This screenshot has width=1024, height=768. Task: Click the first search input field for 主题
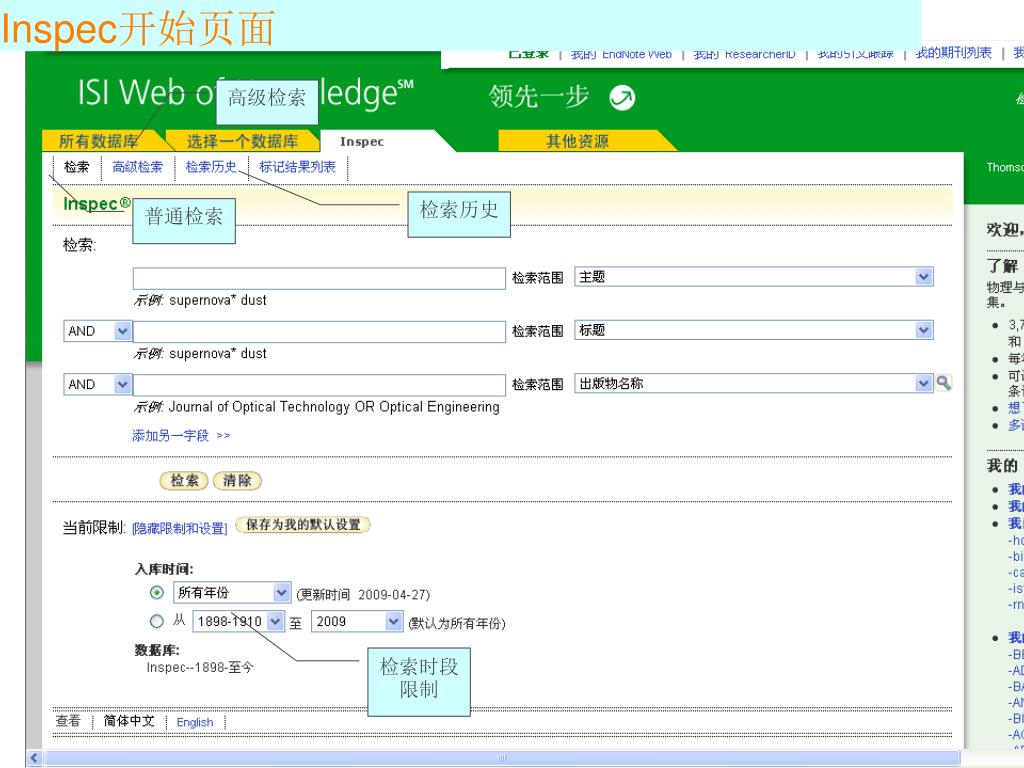(319, 278)
